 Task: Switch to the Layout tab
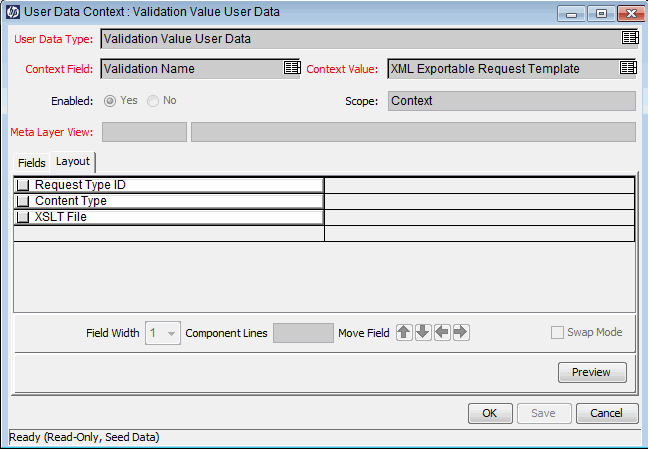coord(73,161)
